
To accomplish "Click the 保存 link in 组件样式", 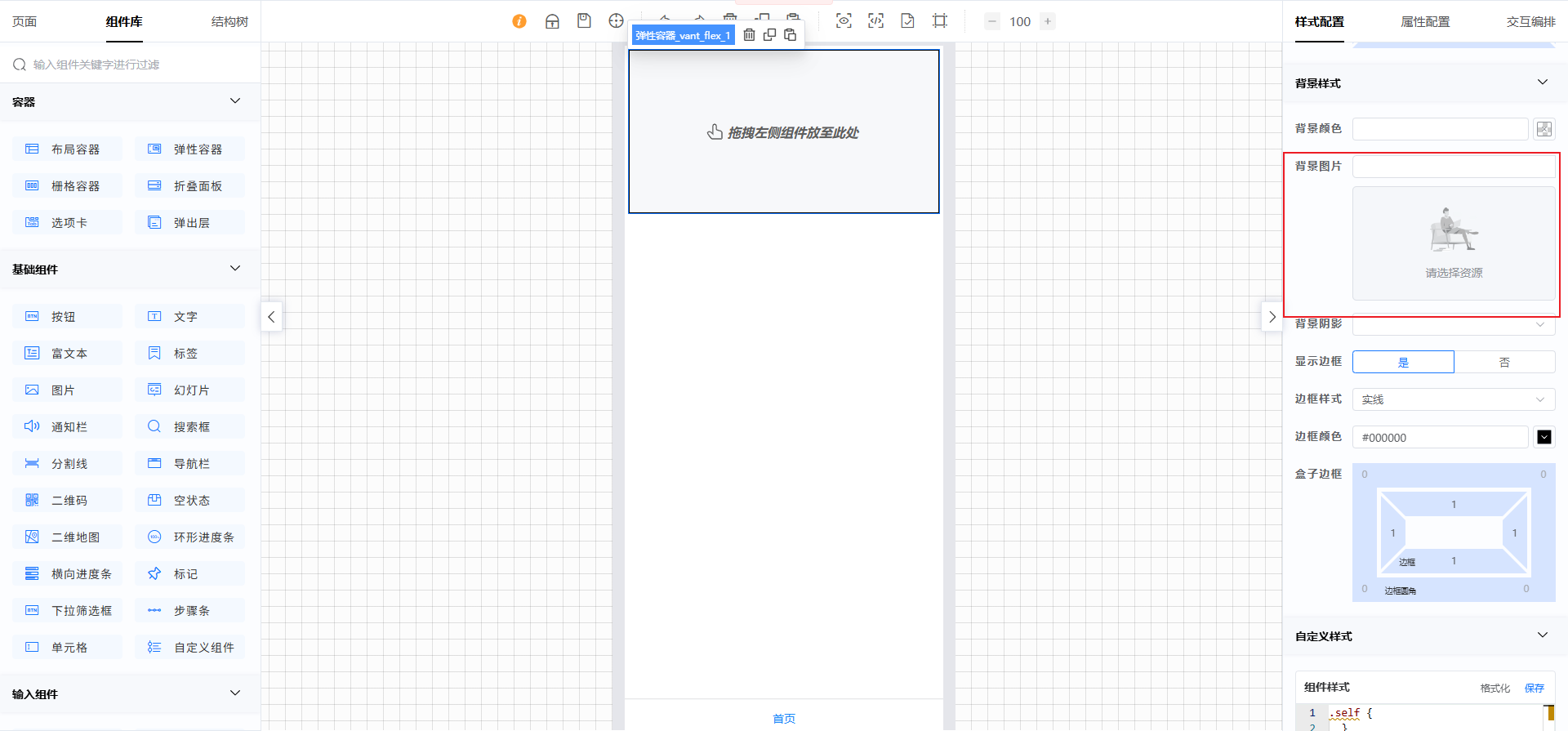I will (x=1534, y=688).
